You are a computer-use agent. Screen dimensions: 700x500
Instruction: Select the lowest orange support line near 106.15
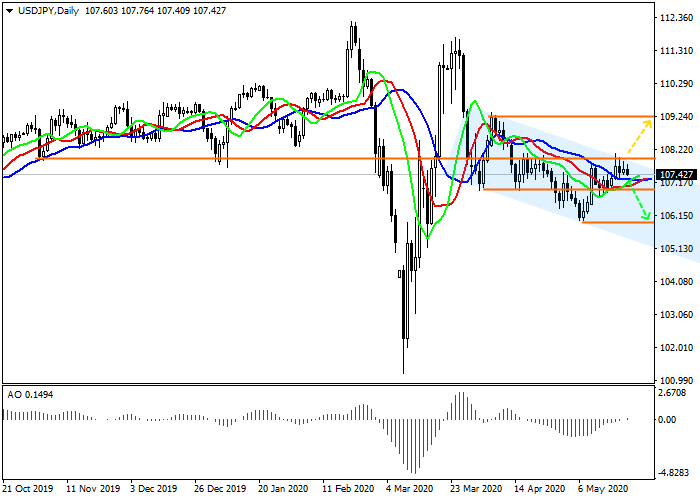pyautogui.click(x=615, y=222)
